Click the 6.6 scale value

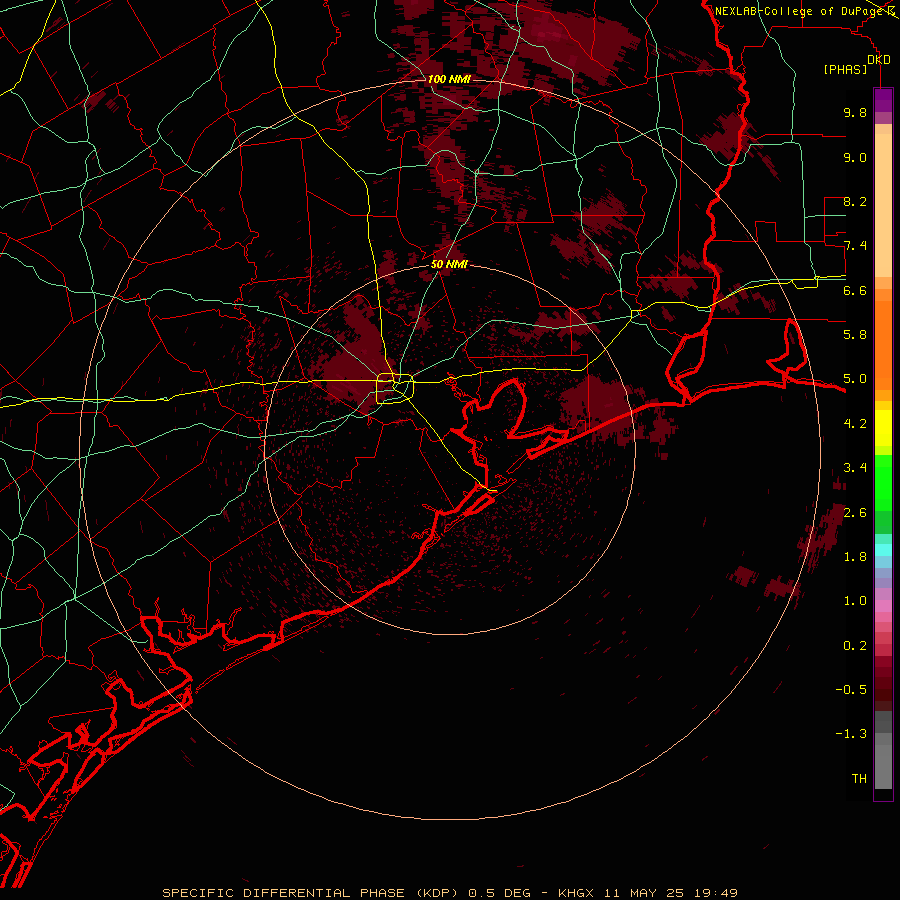pyautogui.click(x=855, y=290)
